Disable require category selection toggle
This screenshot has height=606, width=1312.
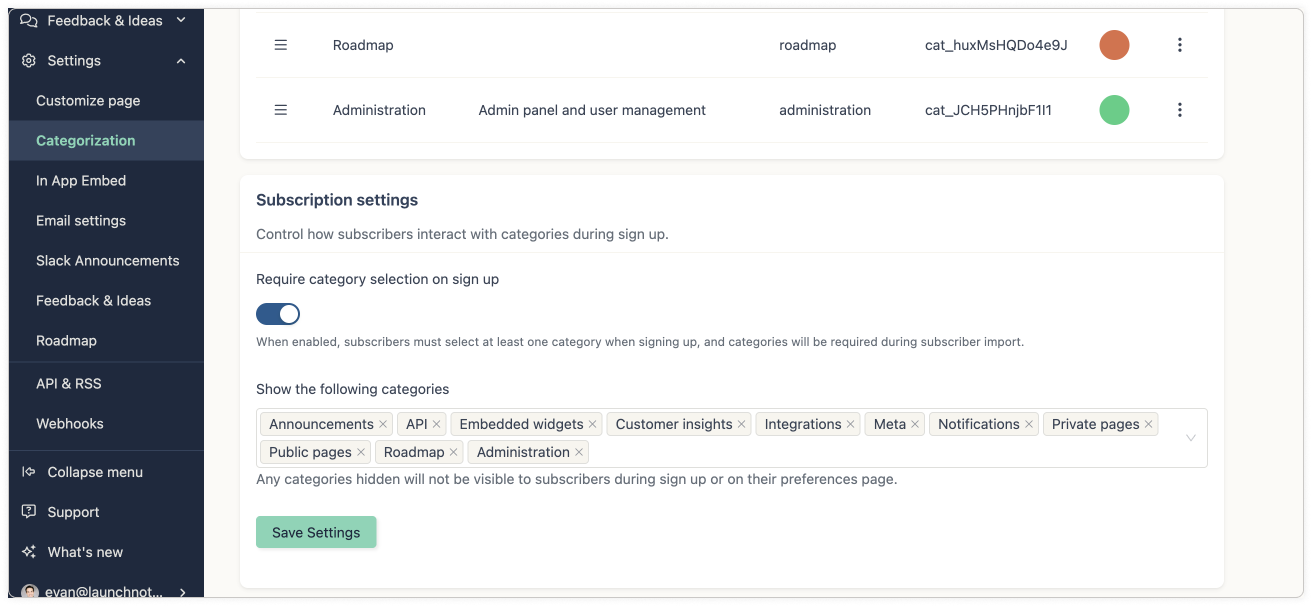(x=278, y=314)
